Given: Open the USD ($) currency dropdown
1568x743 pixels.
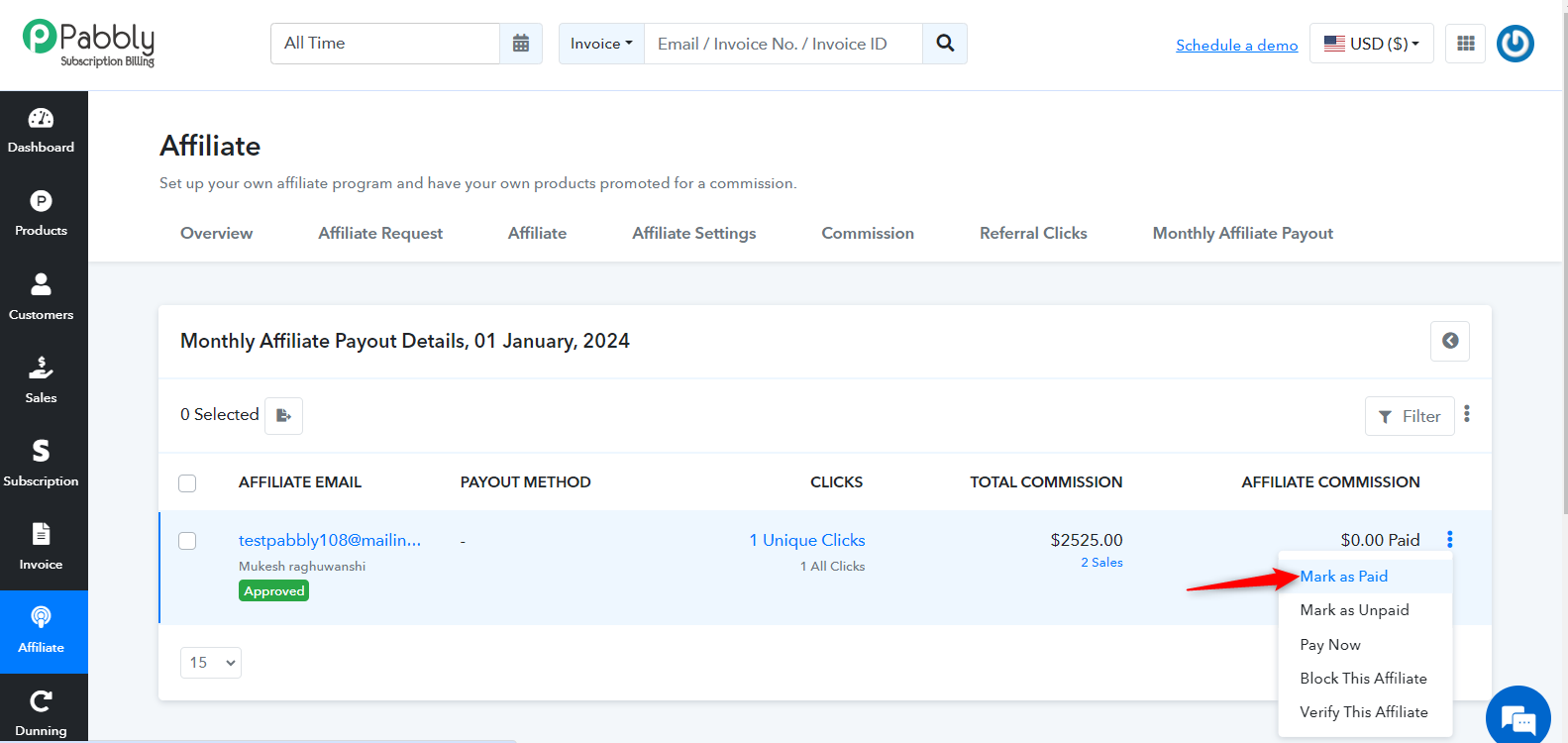Looking at the screenshot, I should (x=1372, y=44).
